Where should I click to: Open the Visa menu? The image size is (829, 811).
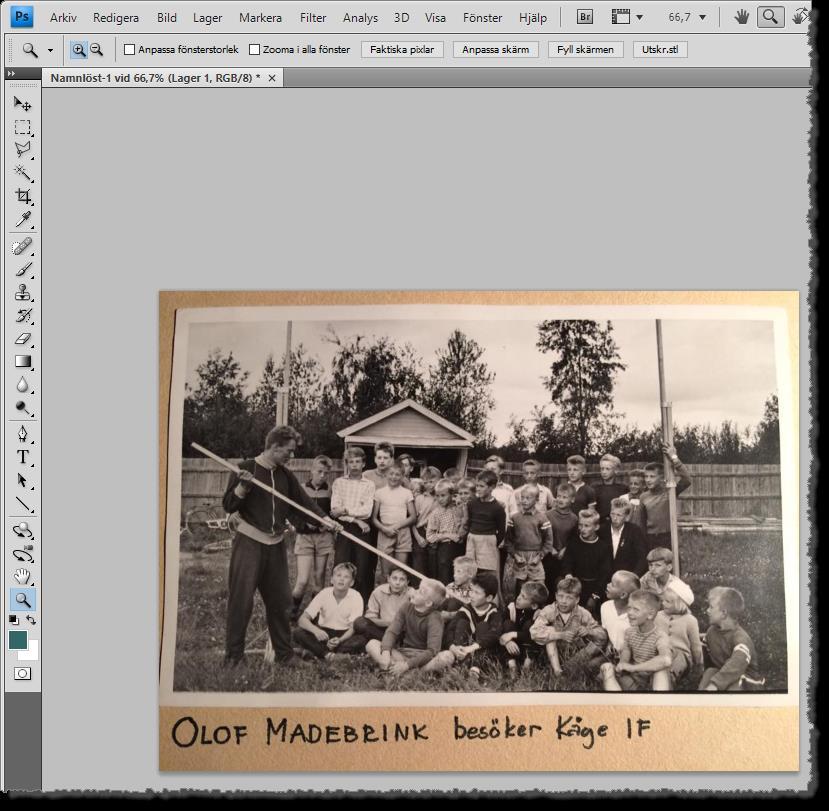point(435,18)
